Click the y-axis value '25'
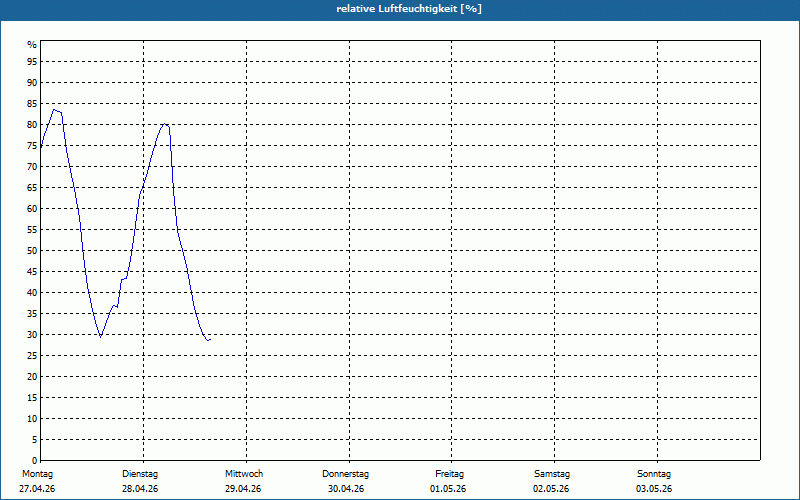800x500 pixels. click(32, 356)
